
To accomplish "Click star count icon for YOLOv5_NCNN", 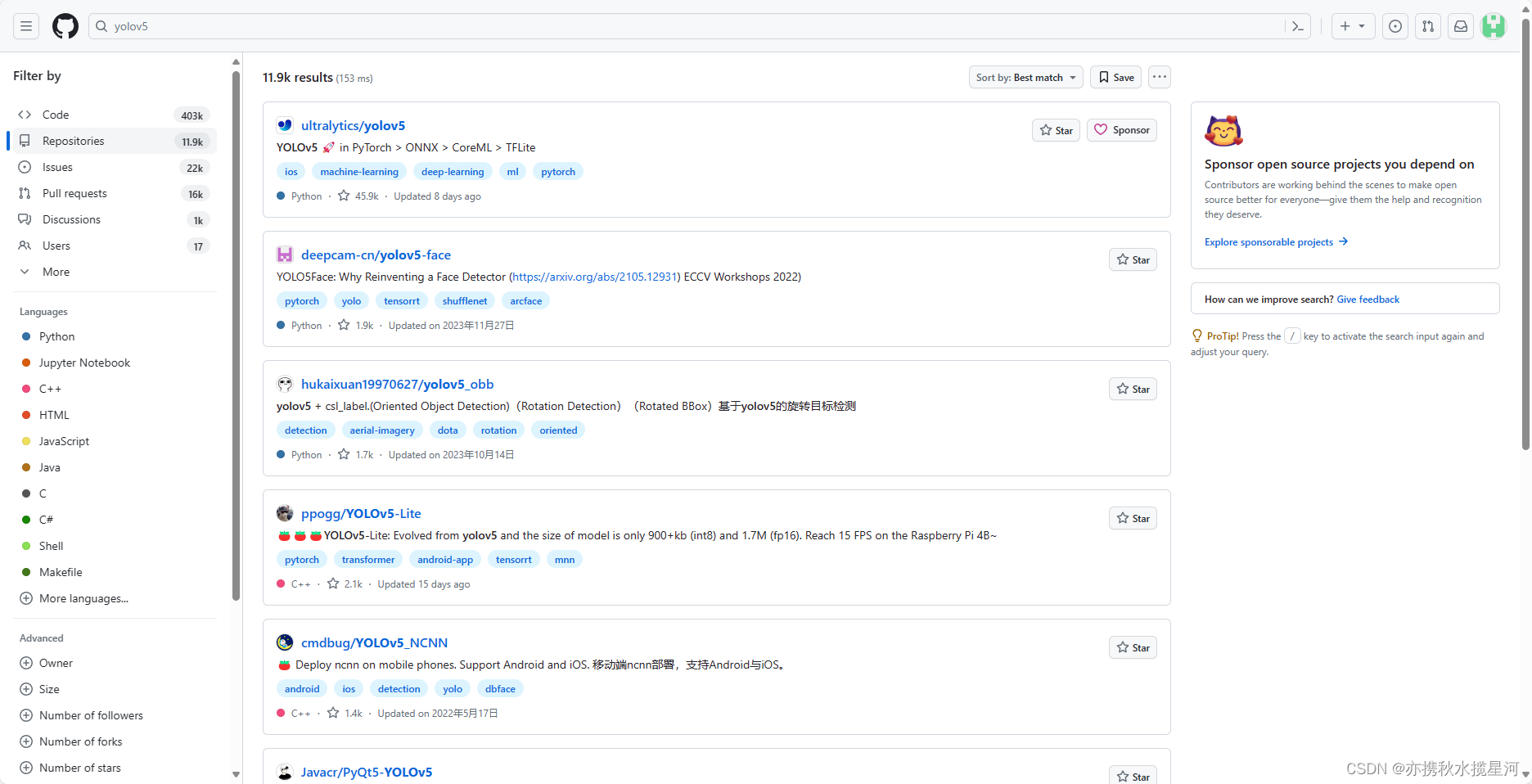I will point(333,713).
